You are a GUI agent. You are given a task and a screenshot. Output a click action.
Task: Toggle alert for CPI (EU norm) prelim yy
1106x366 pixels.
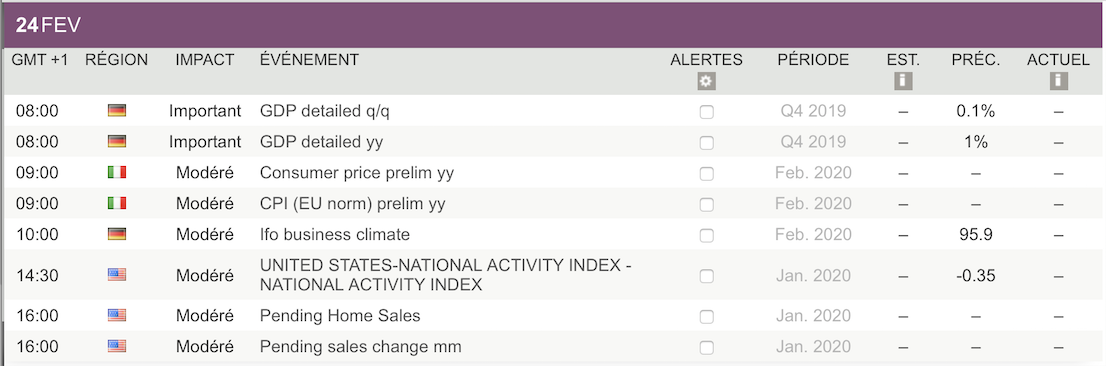pyautogui.click(x=706, y=205)
